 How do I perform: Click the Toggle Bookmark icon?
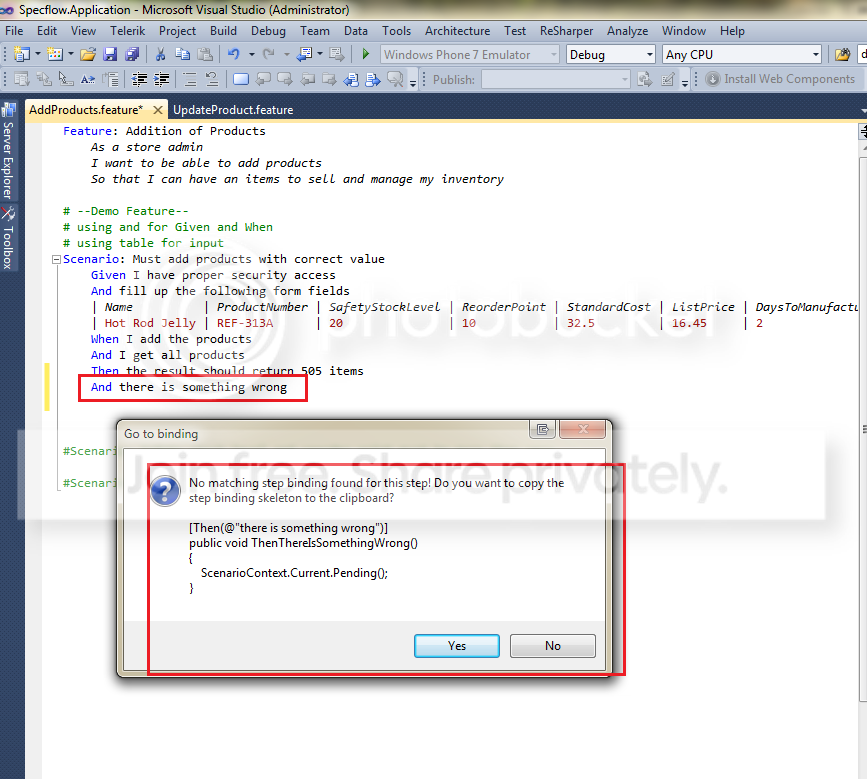pos(241,80)
